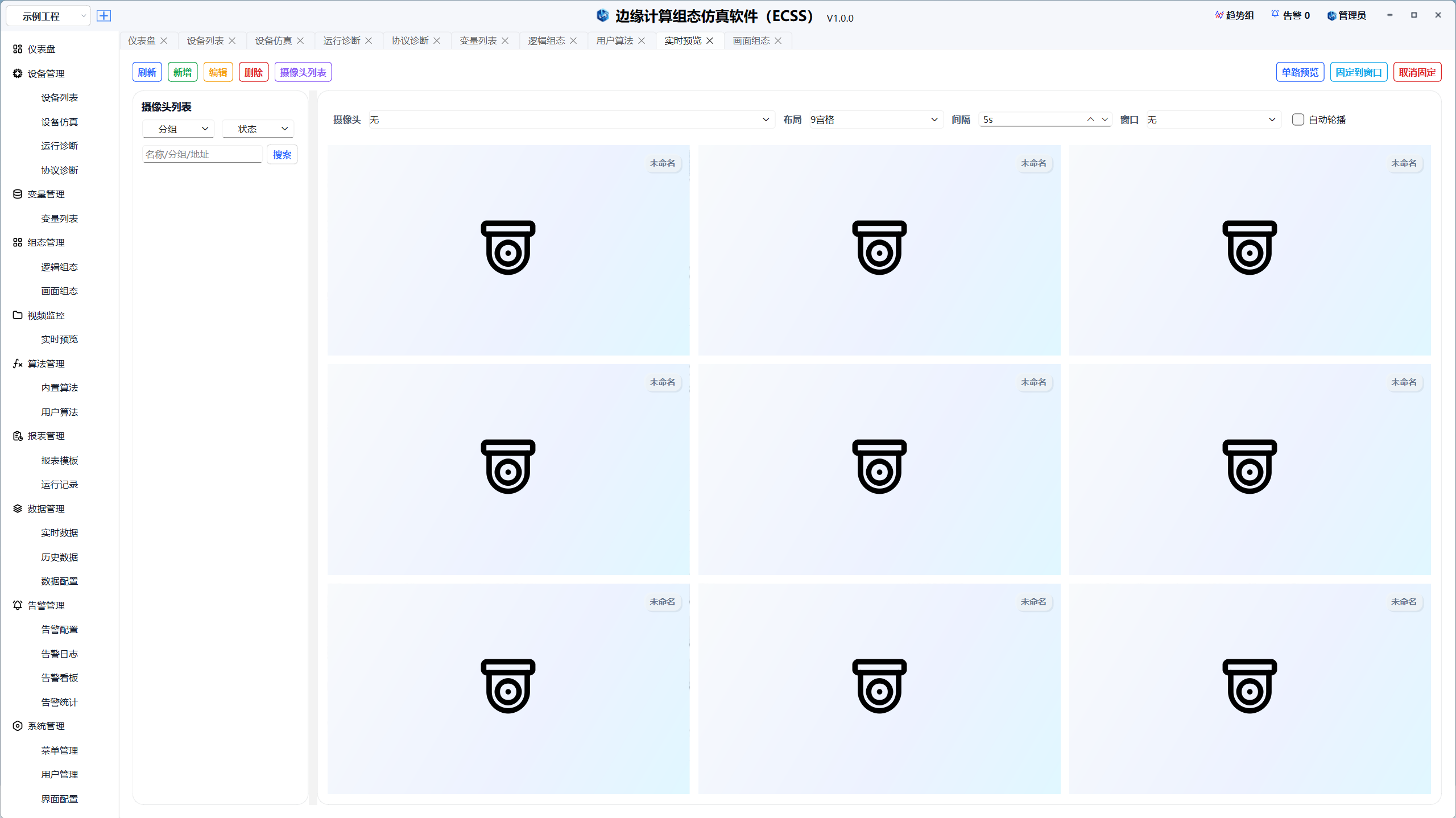Viewport: 1456px width, 818px height.
Task: Close the 实时预览 tab
Action: (x=710, y=40)
